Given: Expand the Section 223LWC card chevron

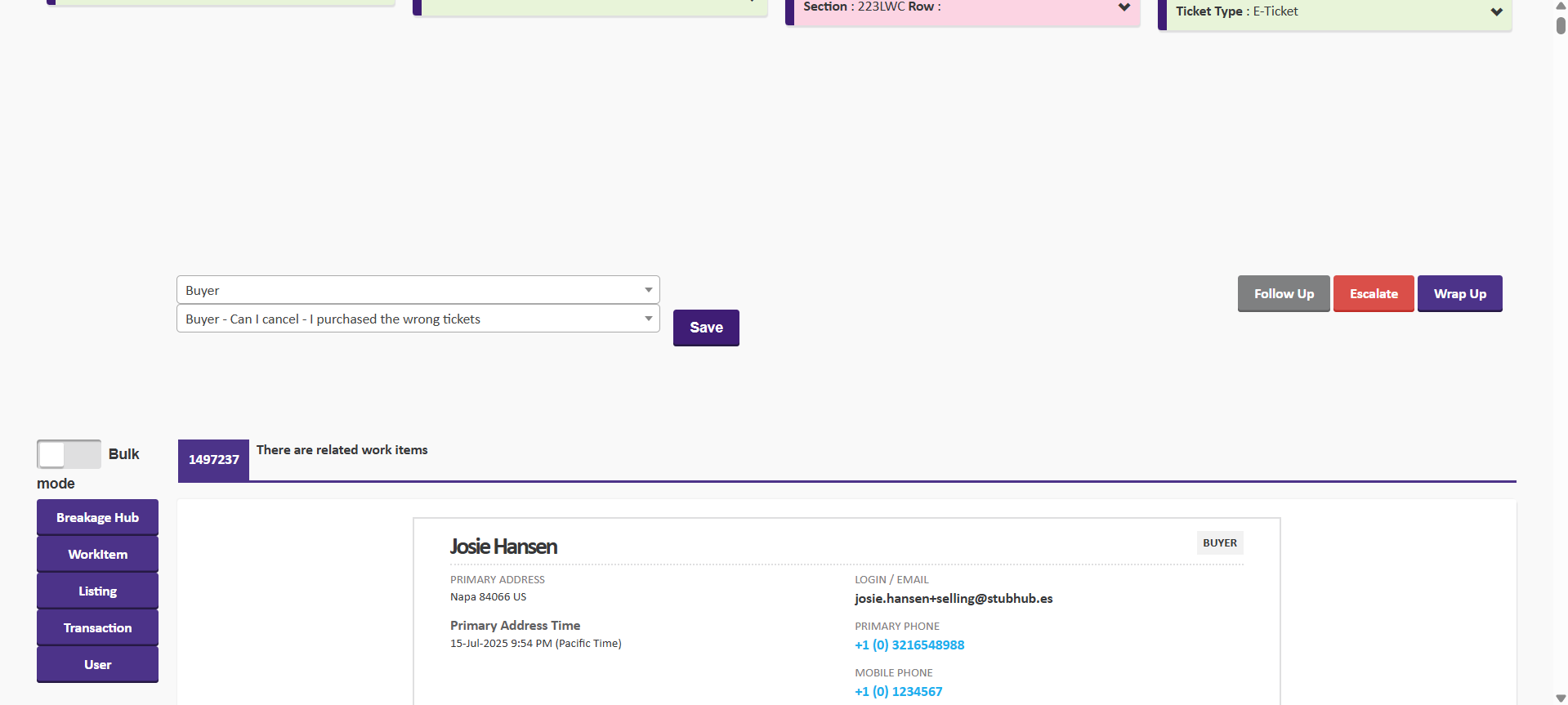Looking at the screenshot, I should coord(1124,7).
